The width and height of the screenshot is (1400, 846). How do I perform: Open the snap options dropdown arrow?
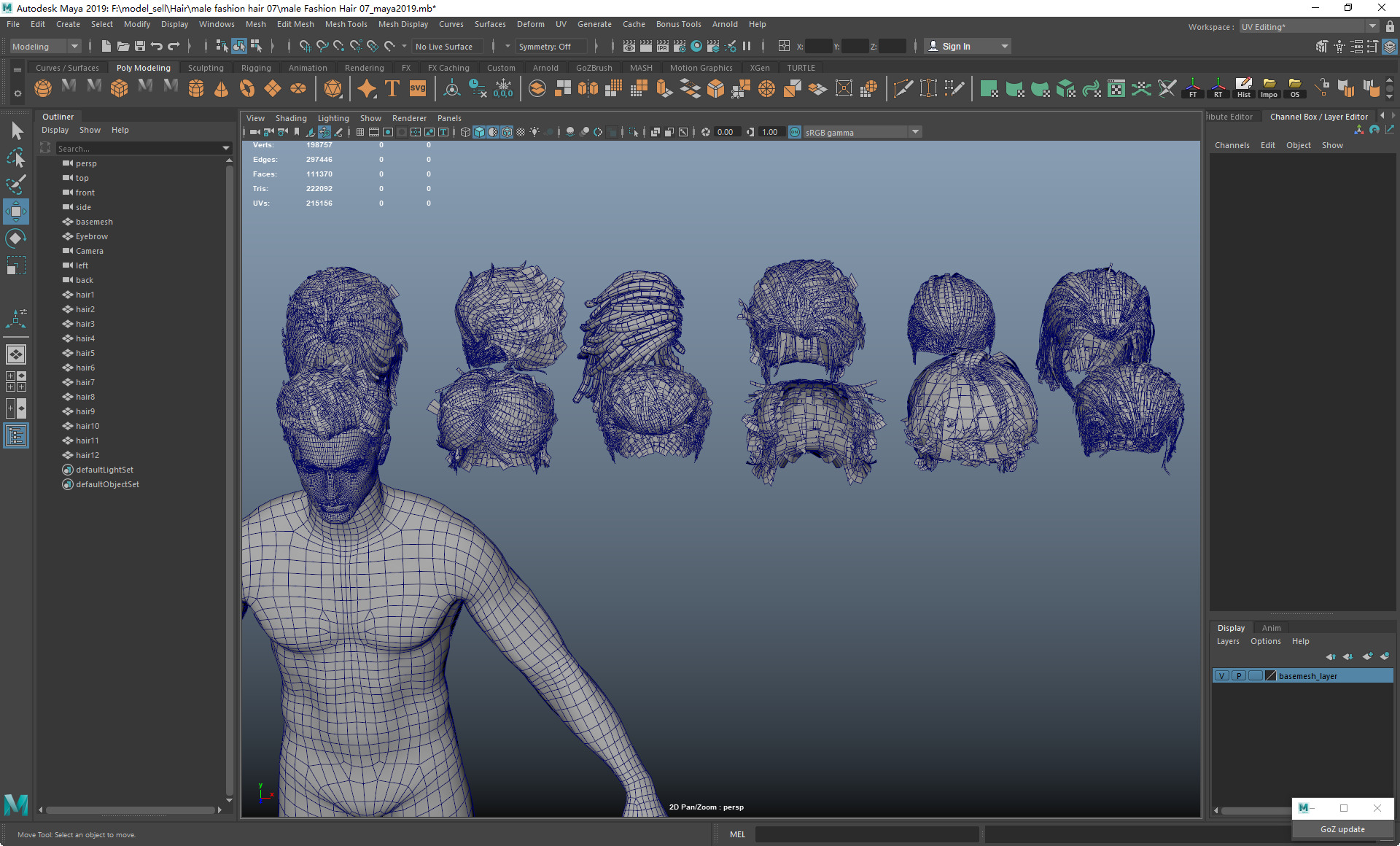pos(405,47)
